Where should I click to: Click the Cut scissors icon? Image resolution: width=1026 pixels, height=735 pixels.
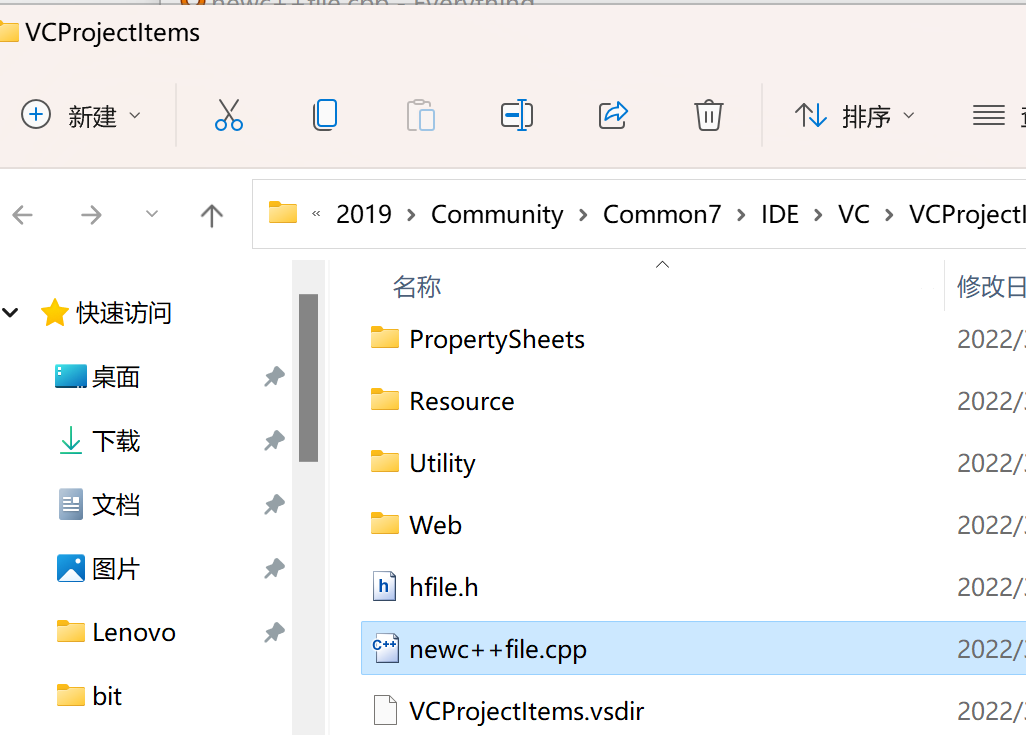pyautogui.click(x=228, y=115)
